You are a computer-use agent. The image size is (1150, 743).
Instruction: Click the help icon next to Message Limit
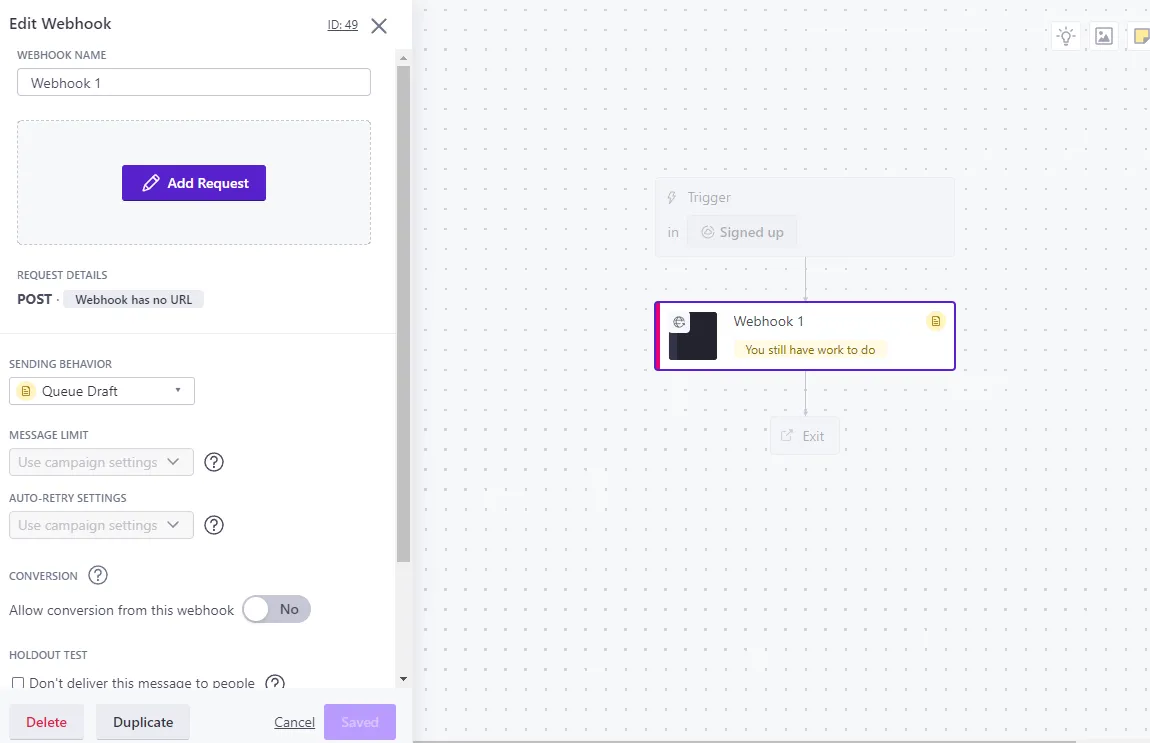click(x=213, y=462)
